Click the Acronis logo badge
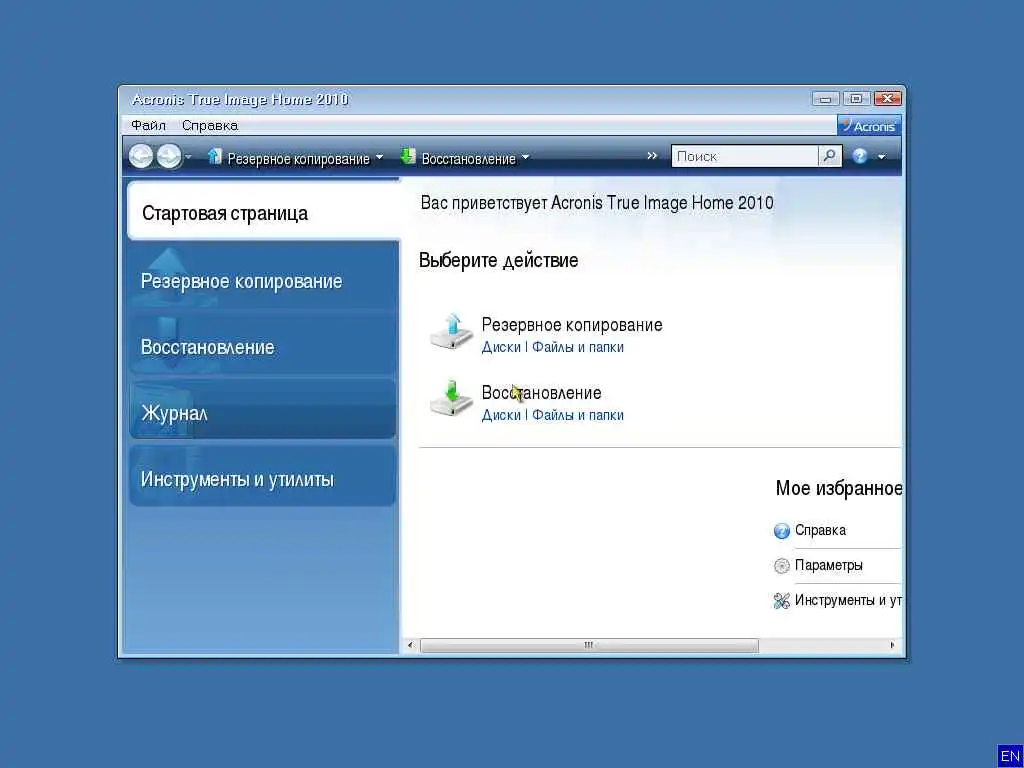 [x=869, y=126]
